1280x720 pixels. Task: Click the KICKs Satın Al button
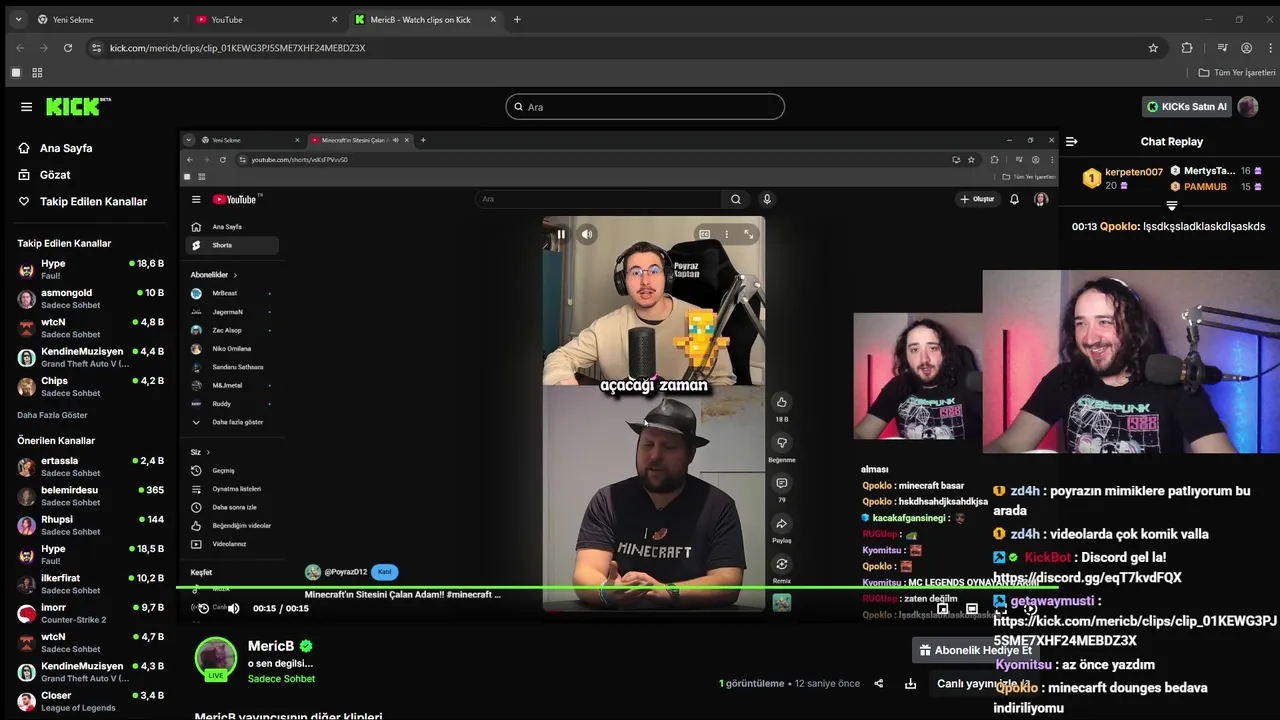[x=1186, y=107]
